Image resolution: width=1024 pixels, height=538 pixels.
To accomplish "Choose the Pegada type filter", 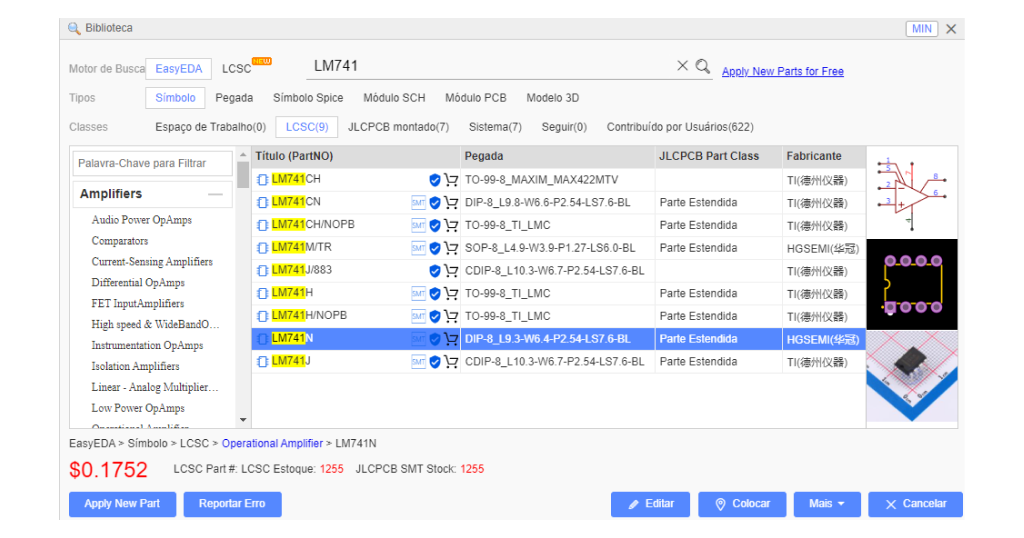I will pyautogui.click(x=234, y=98).
